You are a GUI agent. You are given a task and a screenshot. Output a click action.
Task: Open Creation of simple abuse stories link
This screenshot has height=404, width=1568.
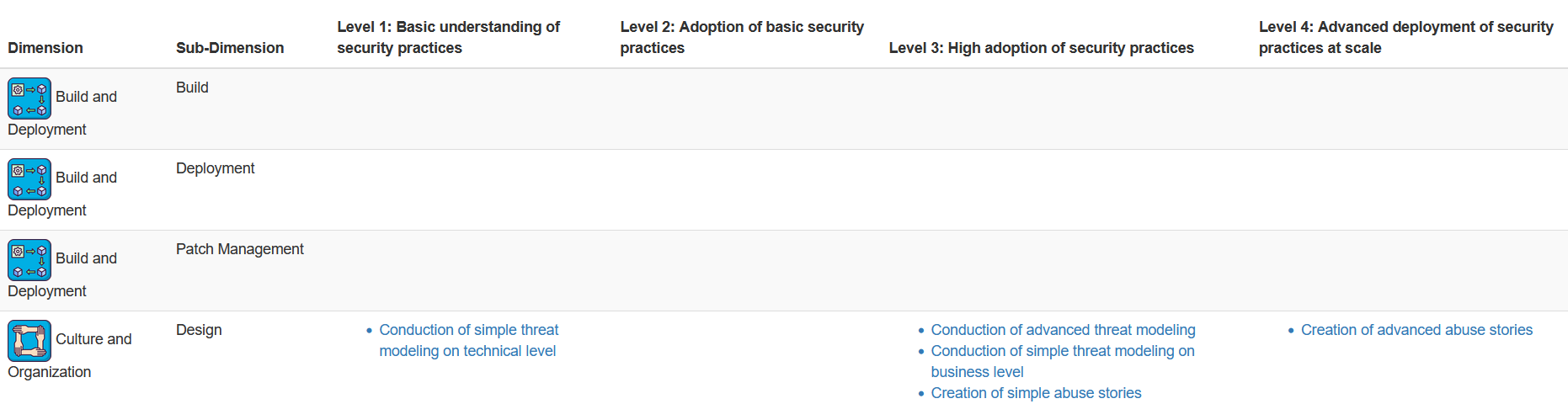click(1036, 393)
